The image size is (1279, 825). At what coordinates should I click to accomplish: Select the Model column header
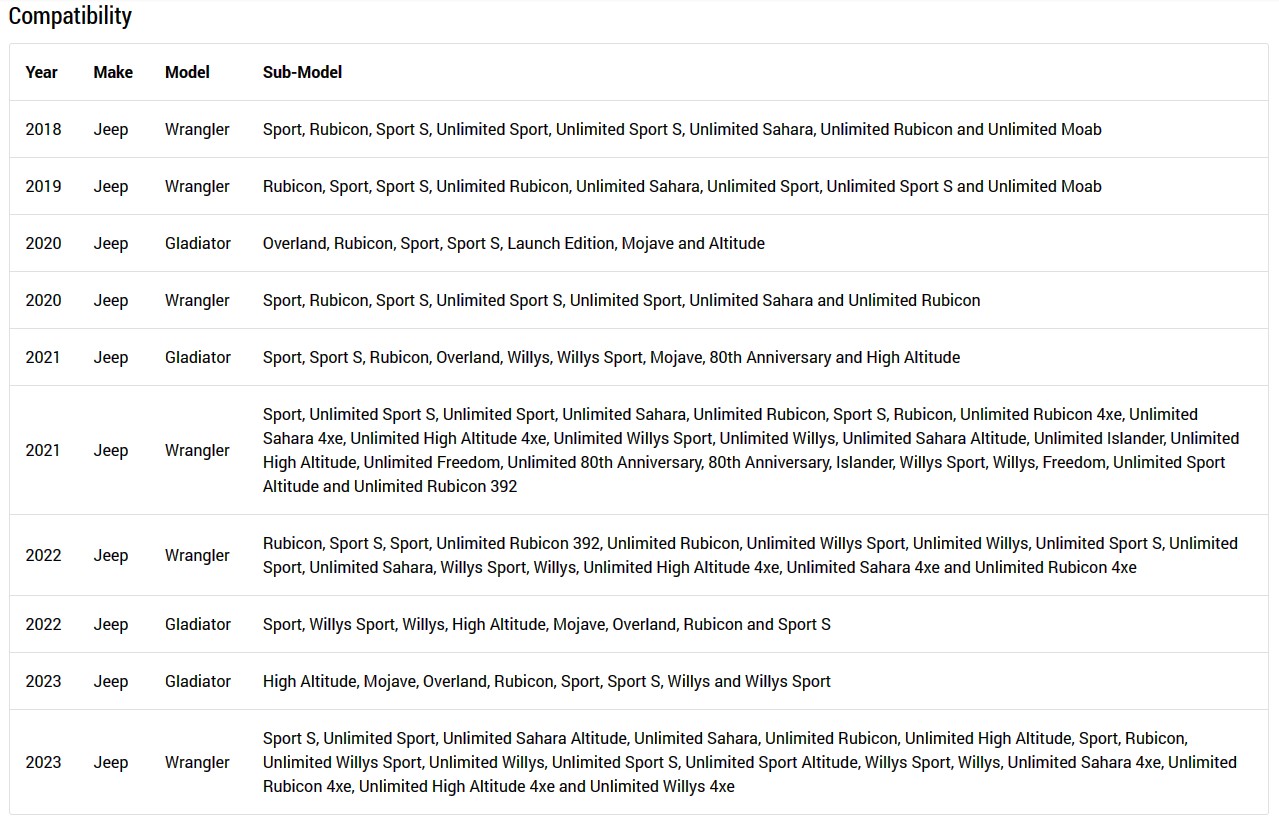point(187,72)
